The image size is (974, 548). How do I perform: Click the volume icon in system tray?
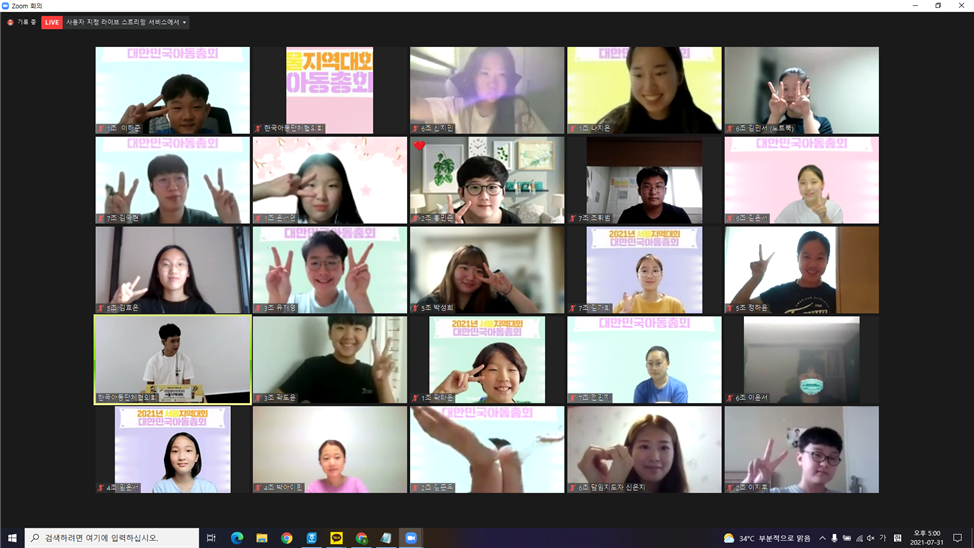pos(870,538)
